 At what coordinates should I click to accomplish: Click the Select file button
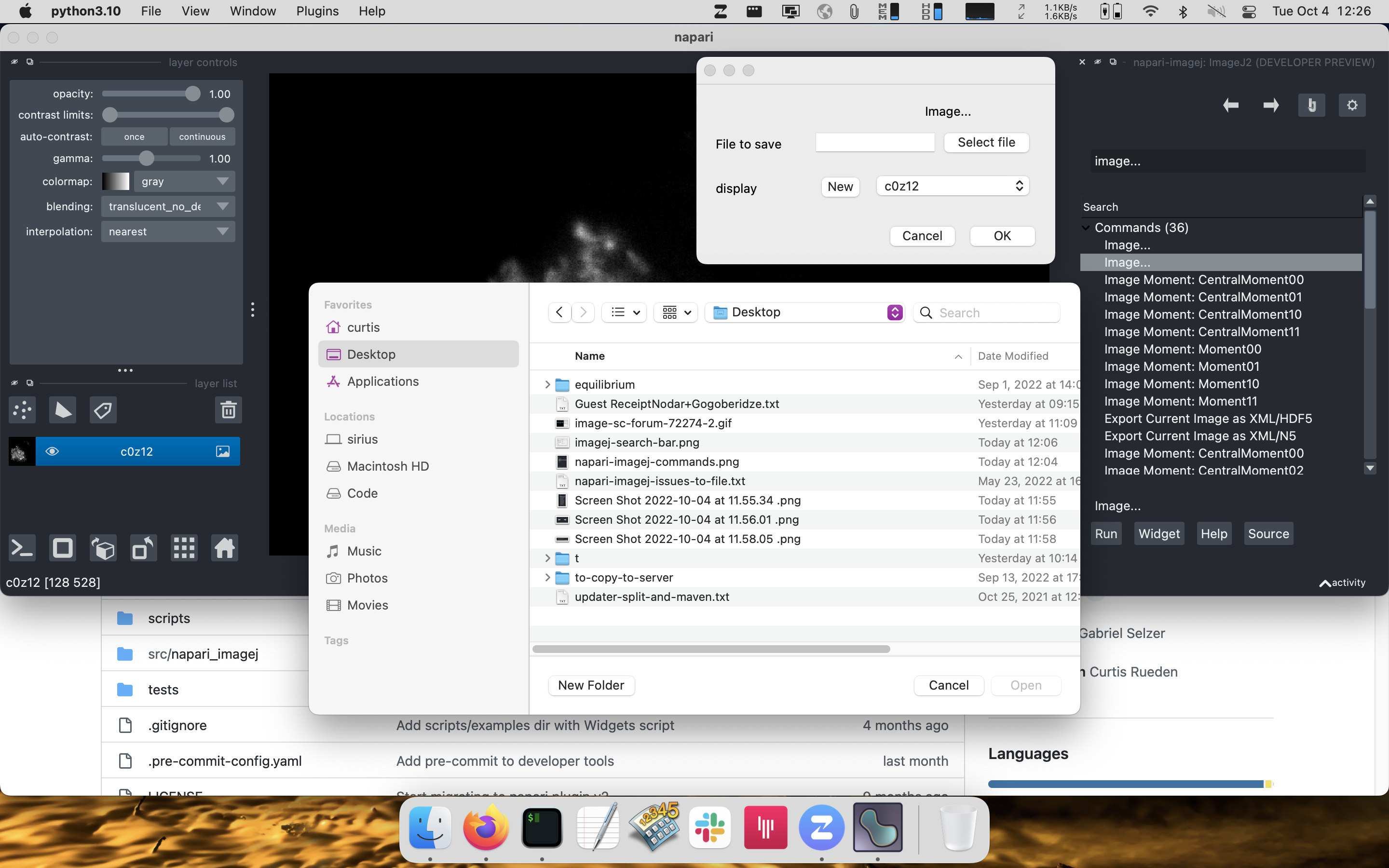coord(986,142)
